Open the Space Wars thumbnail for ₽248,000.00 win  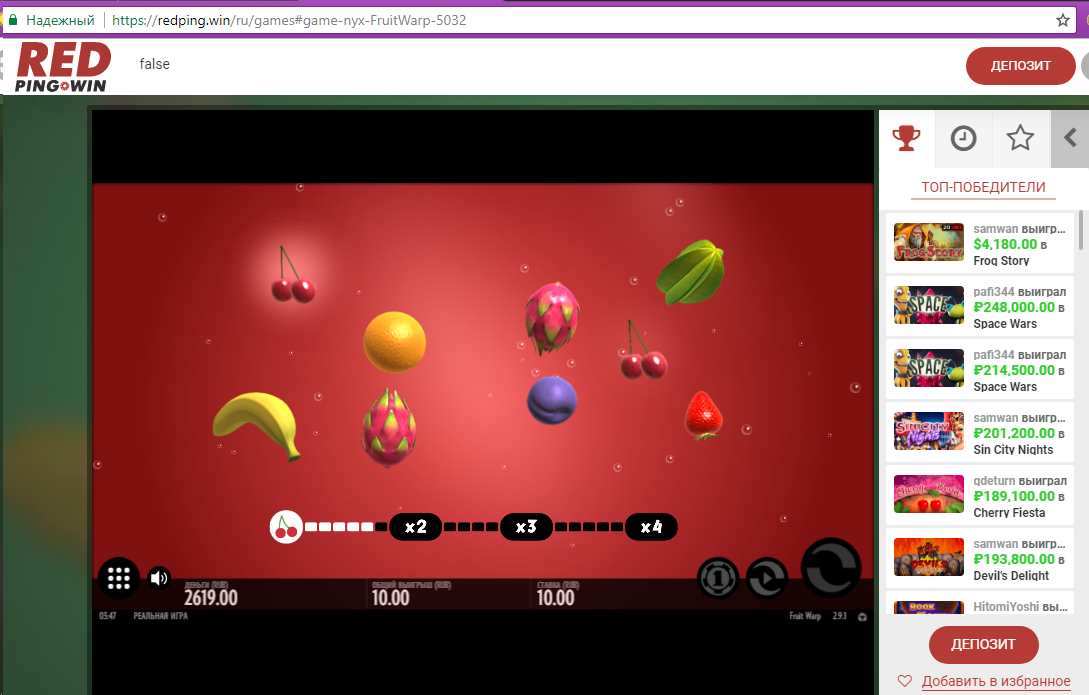929,305
